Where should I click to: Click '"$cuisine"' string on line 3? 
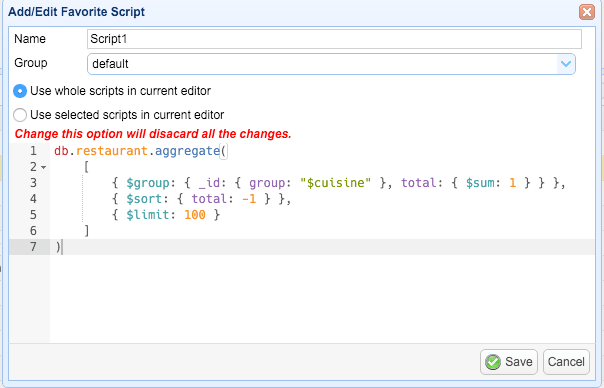[x=336, y=183]
